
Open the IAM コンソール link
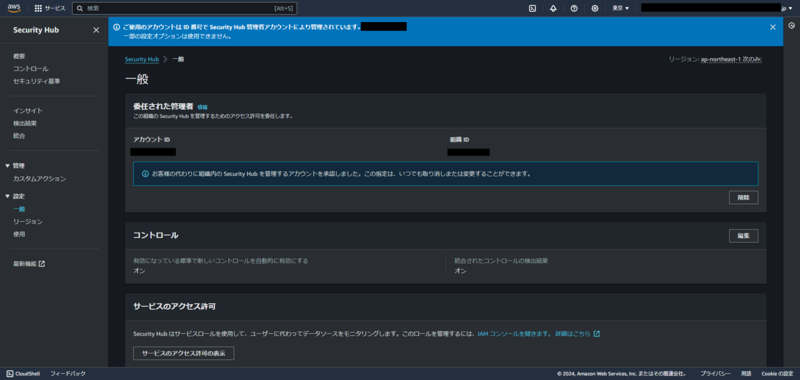point(514,334)
